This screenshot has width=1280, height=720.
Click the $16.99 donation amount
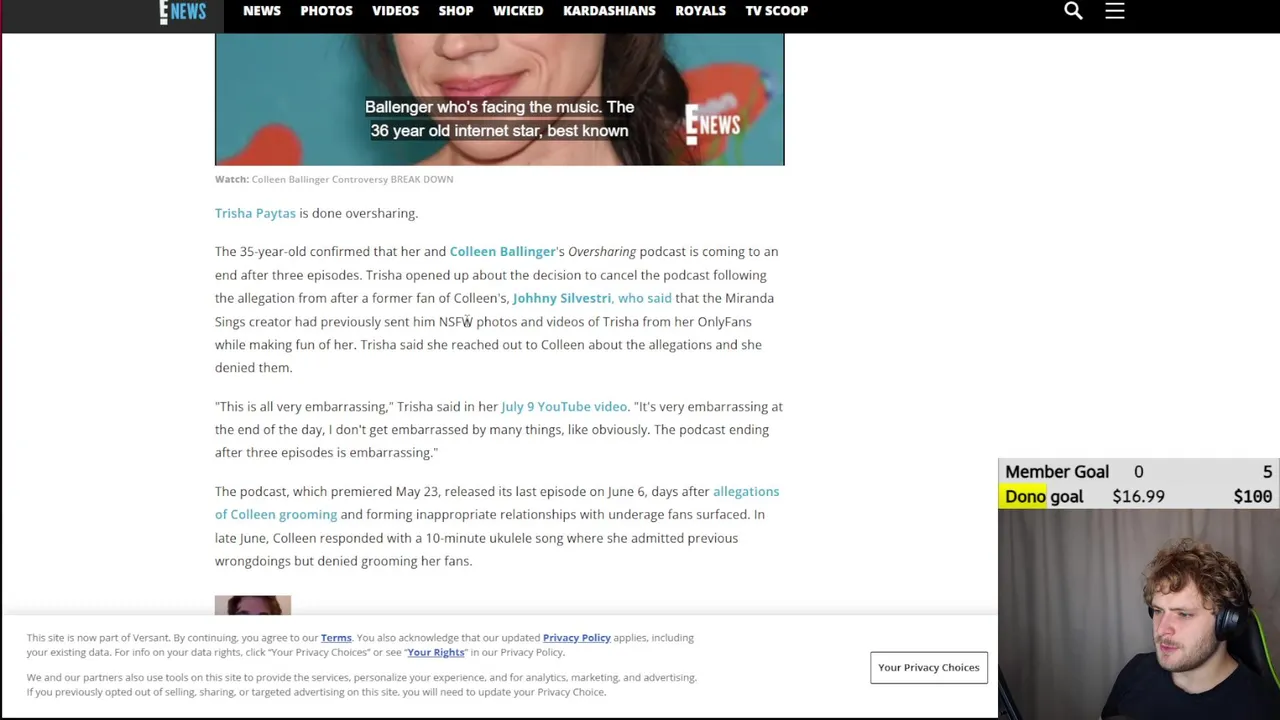tap(1138, 497)
